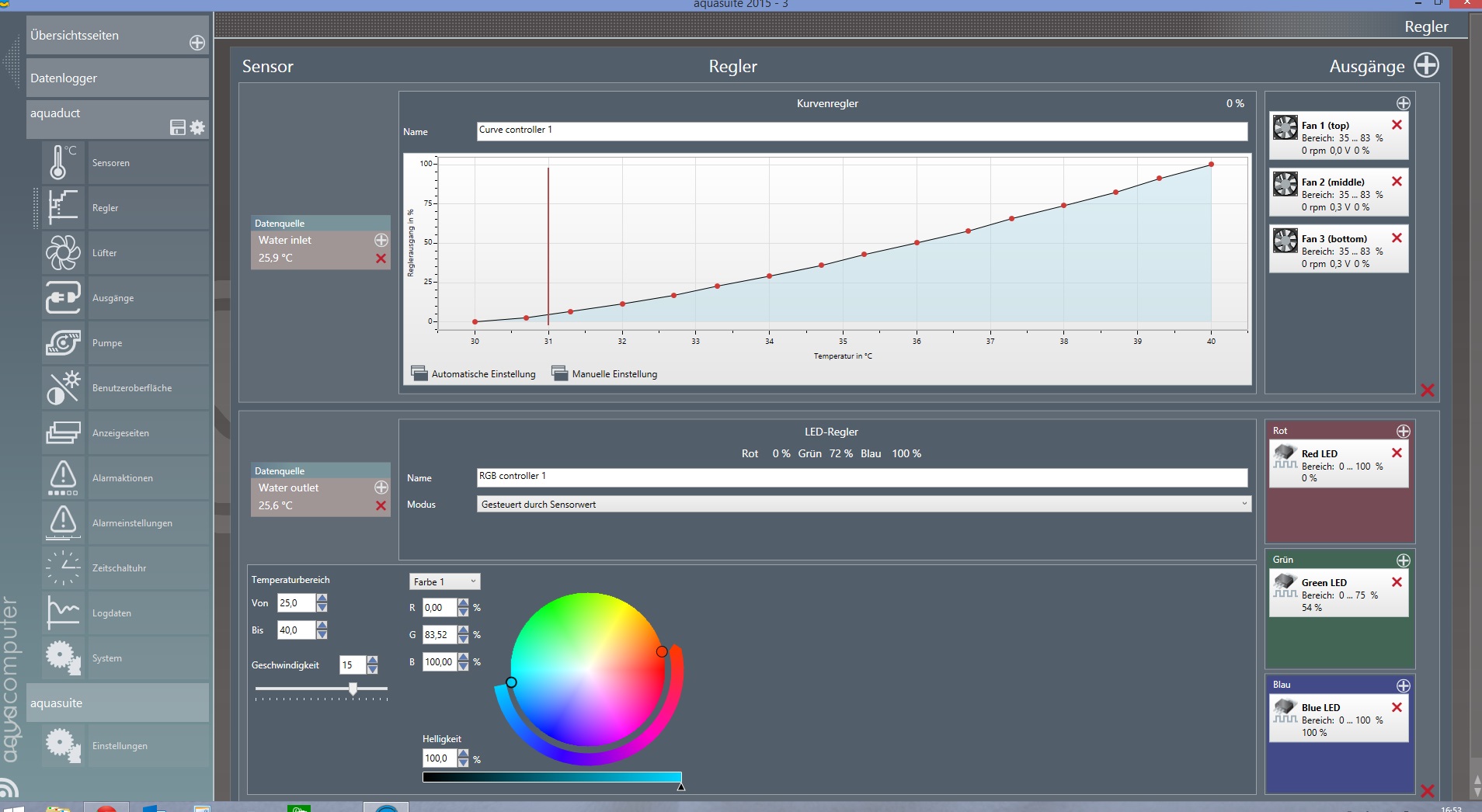Open the Zeitschaltuhr timer icon

point(62,568)
